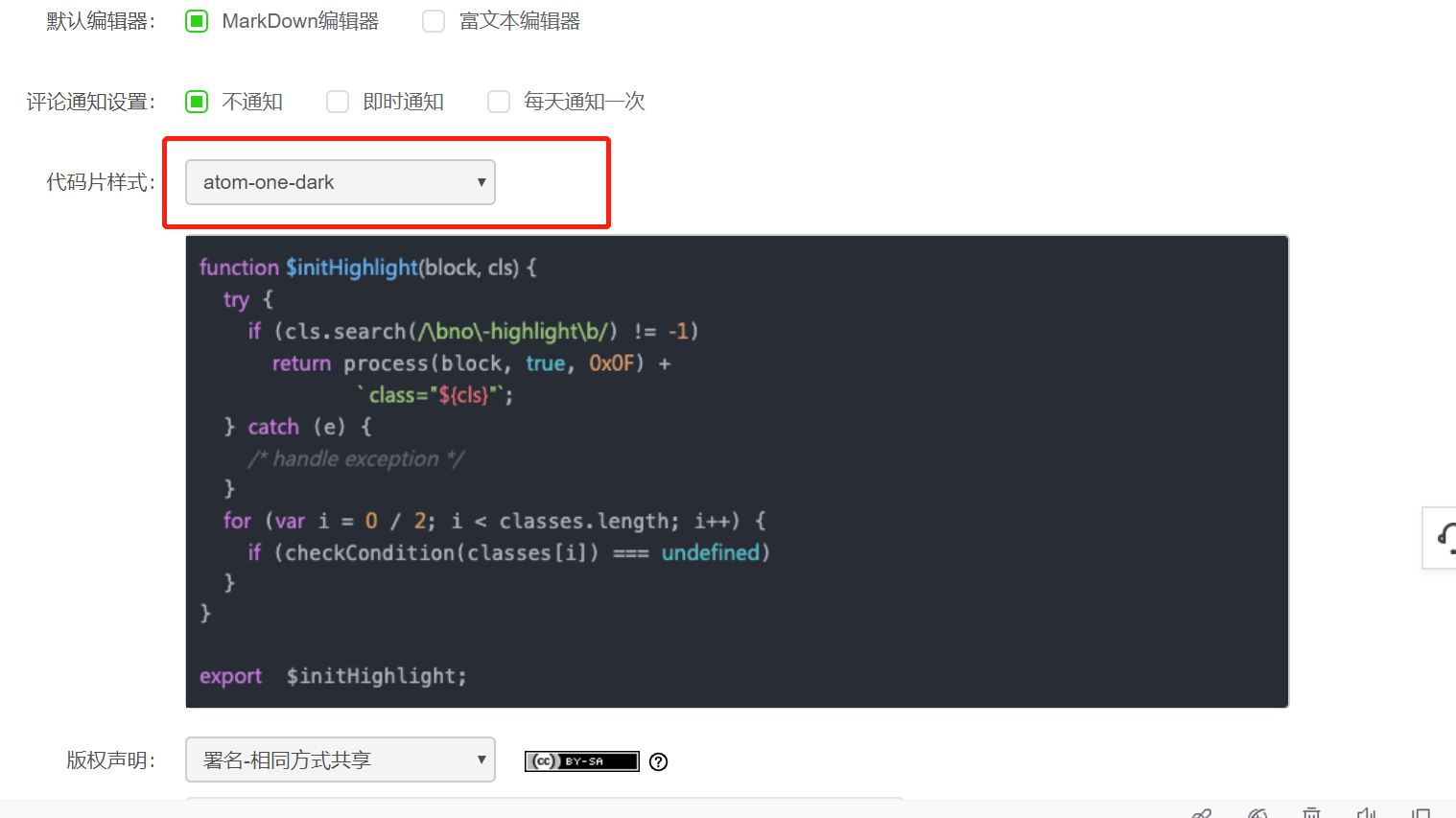Click the '} catch (e) {' code line
This screenshot has height=818, width=1456.
[297, 427]
